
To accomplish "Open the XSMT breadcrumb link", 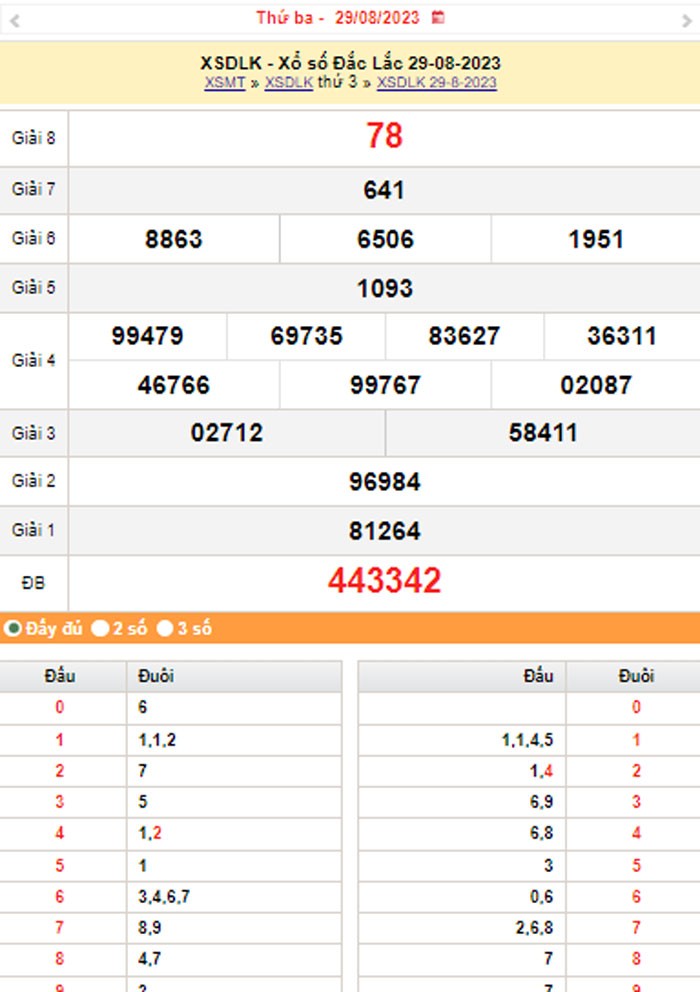I will [x=225, y=83].
